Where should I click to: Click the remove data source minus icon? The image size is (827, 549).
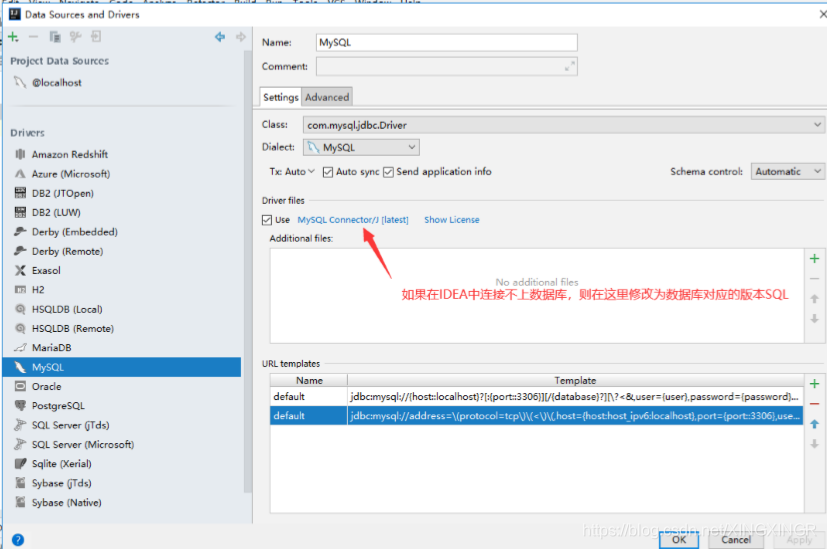(x=33, y=37)
